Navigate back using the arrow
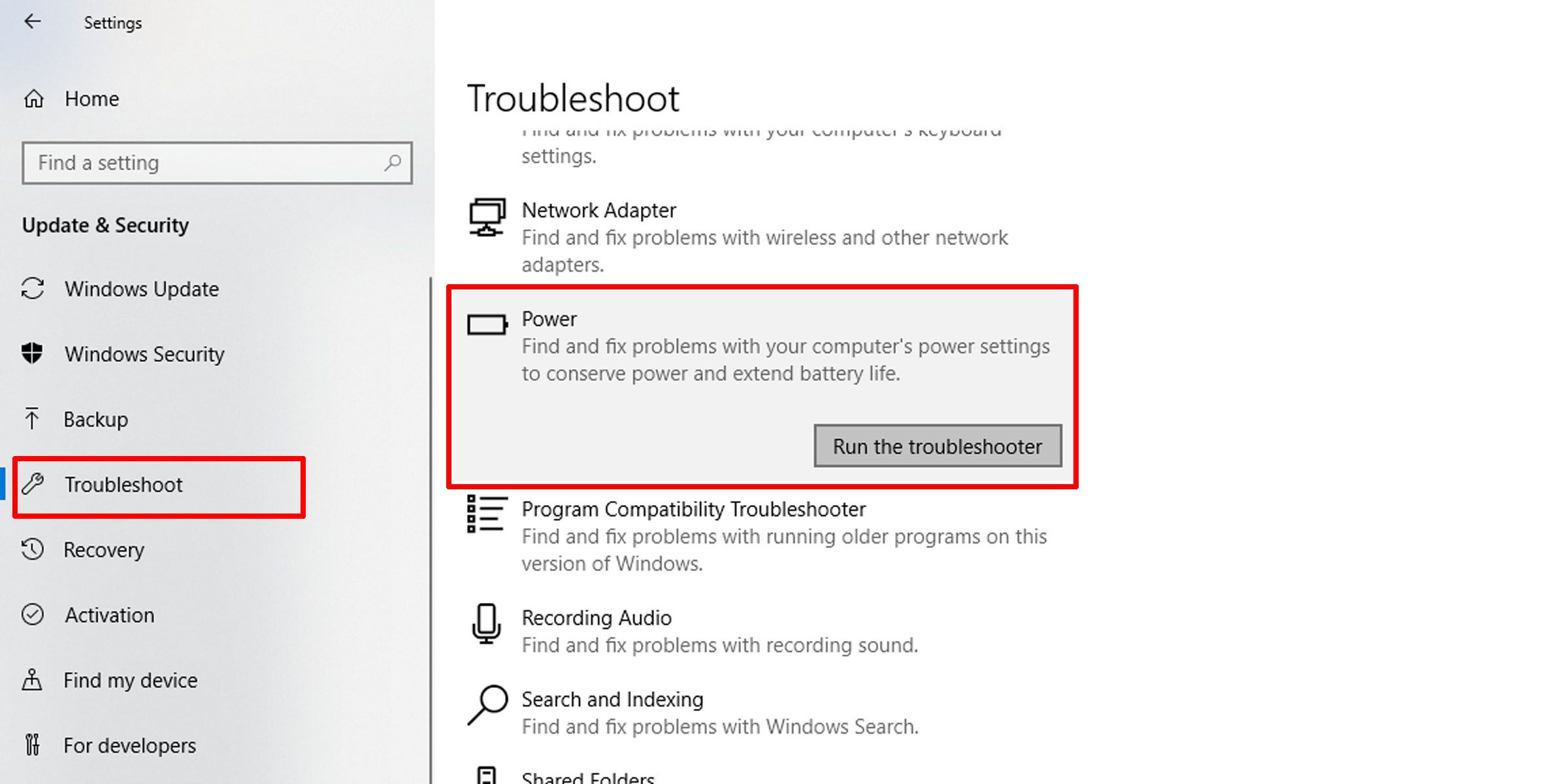Viewport: 1568px width, 784px height. [33, 22]
